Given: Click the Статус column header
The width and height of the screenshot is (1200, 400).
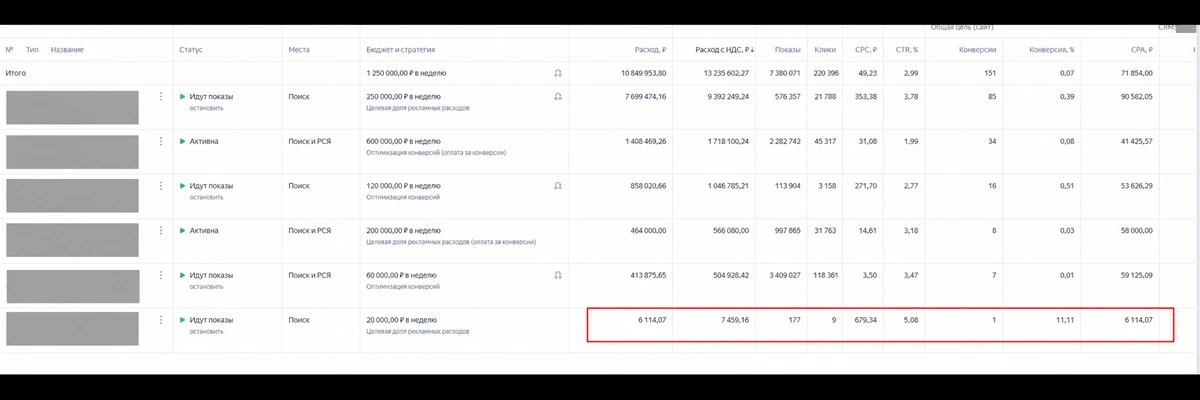Looking at the screenshot, I should pos(191,49).
